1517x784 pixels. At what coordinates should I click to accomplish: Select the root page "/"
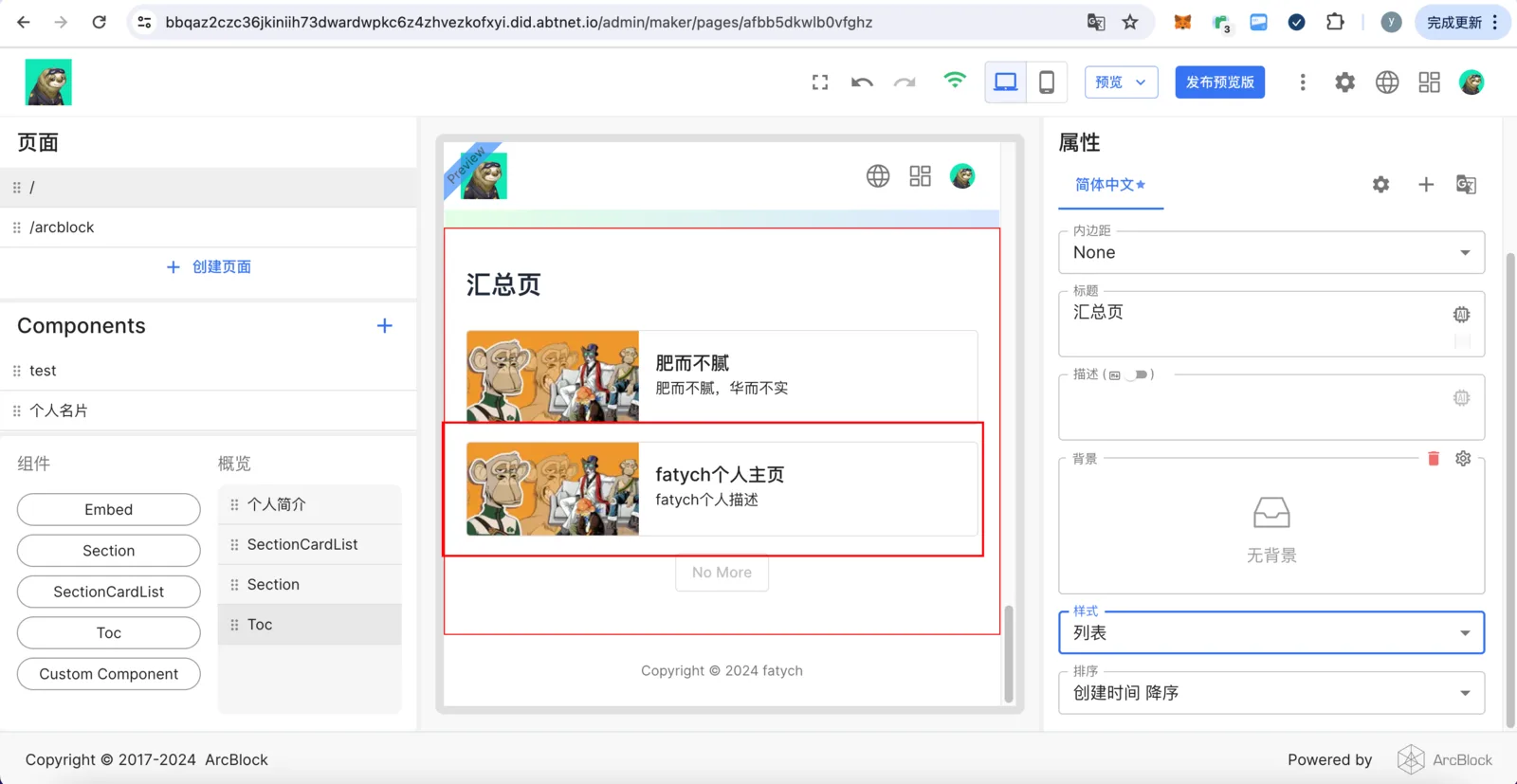(x=209, y=188)
